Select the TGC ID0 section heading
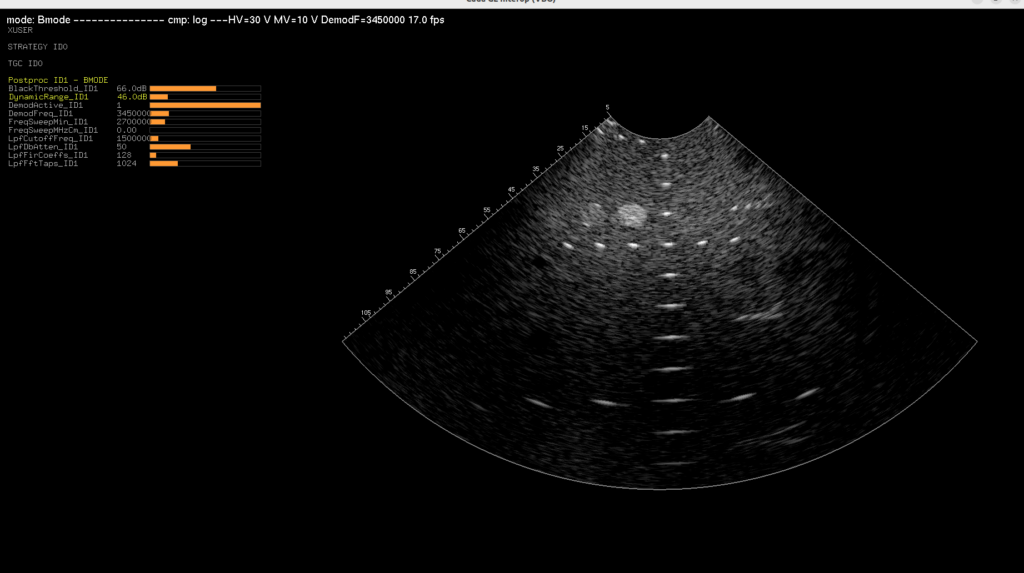Viewport: 1024px width, 573px height. 25,63
